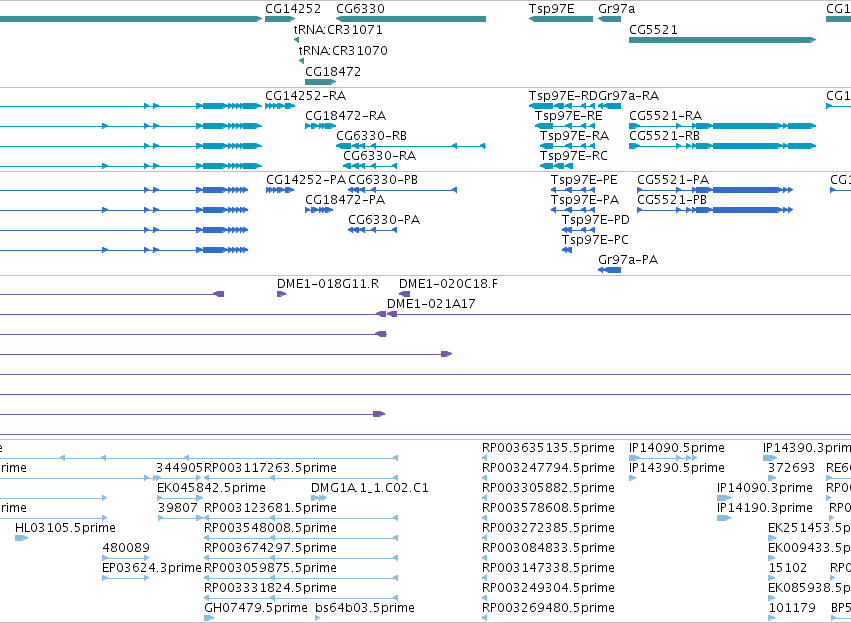
Task: Select the IP14090.5prime EST label
Action: [x=677, y=448]
